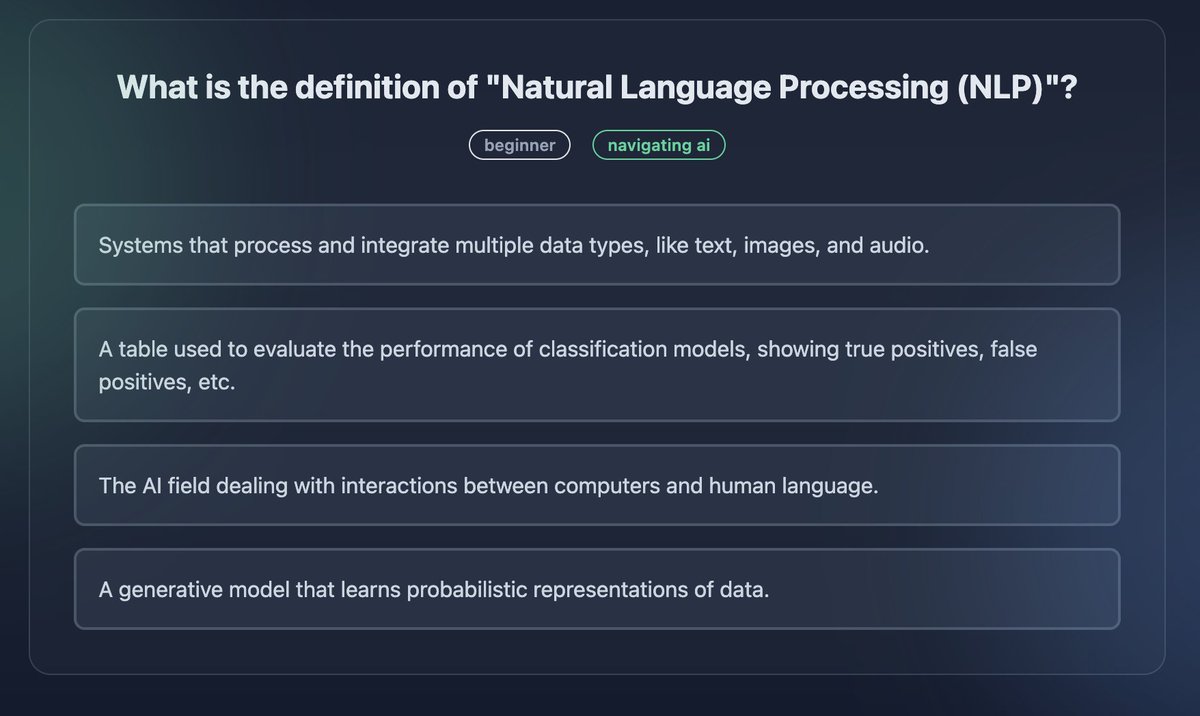This screenshot has height=716, width=1200.
Task: Click the navigating ai category tag
Action: click(659, 145)
